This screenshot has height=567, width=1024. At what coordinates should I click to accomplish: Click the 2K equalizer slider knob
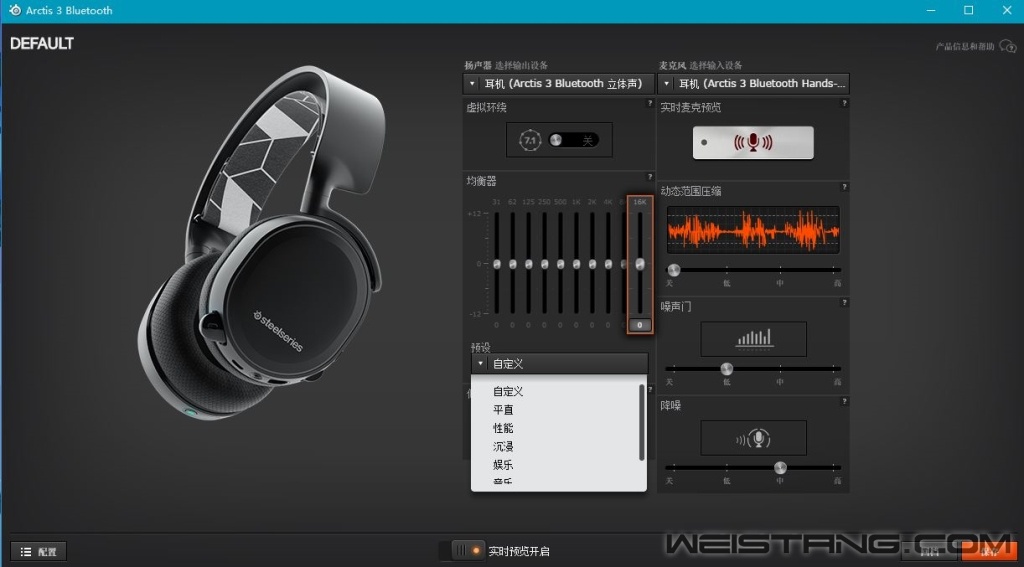point(592,264)
